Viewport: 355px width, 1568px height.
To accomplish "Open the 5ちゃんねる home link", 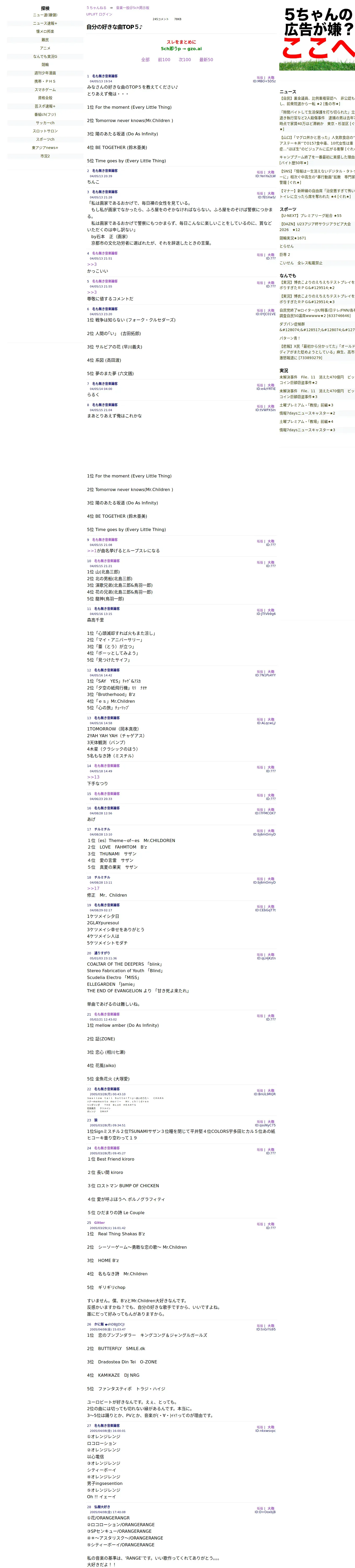I will pos(96,8).
